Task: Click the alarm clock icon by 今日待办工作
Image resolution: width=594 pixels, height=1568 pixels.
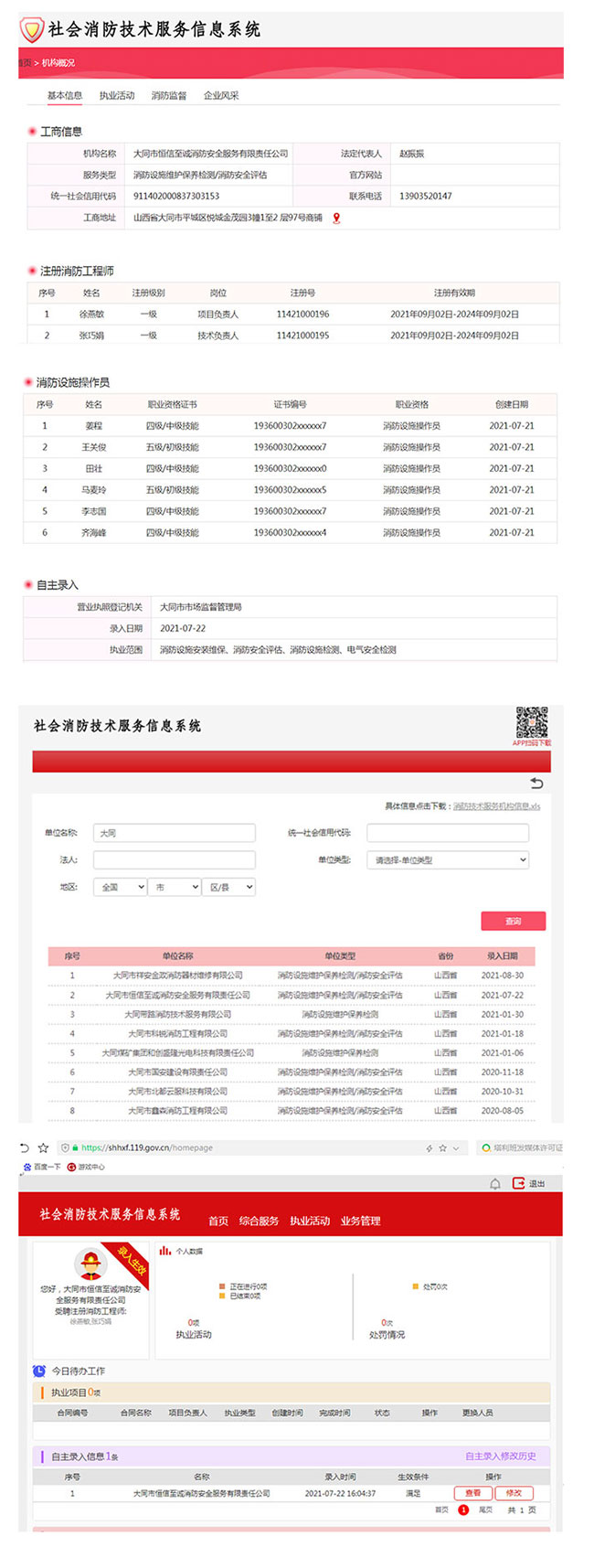Action: click(x=39, y=1371)
